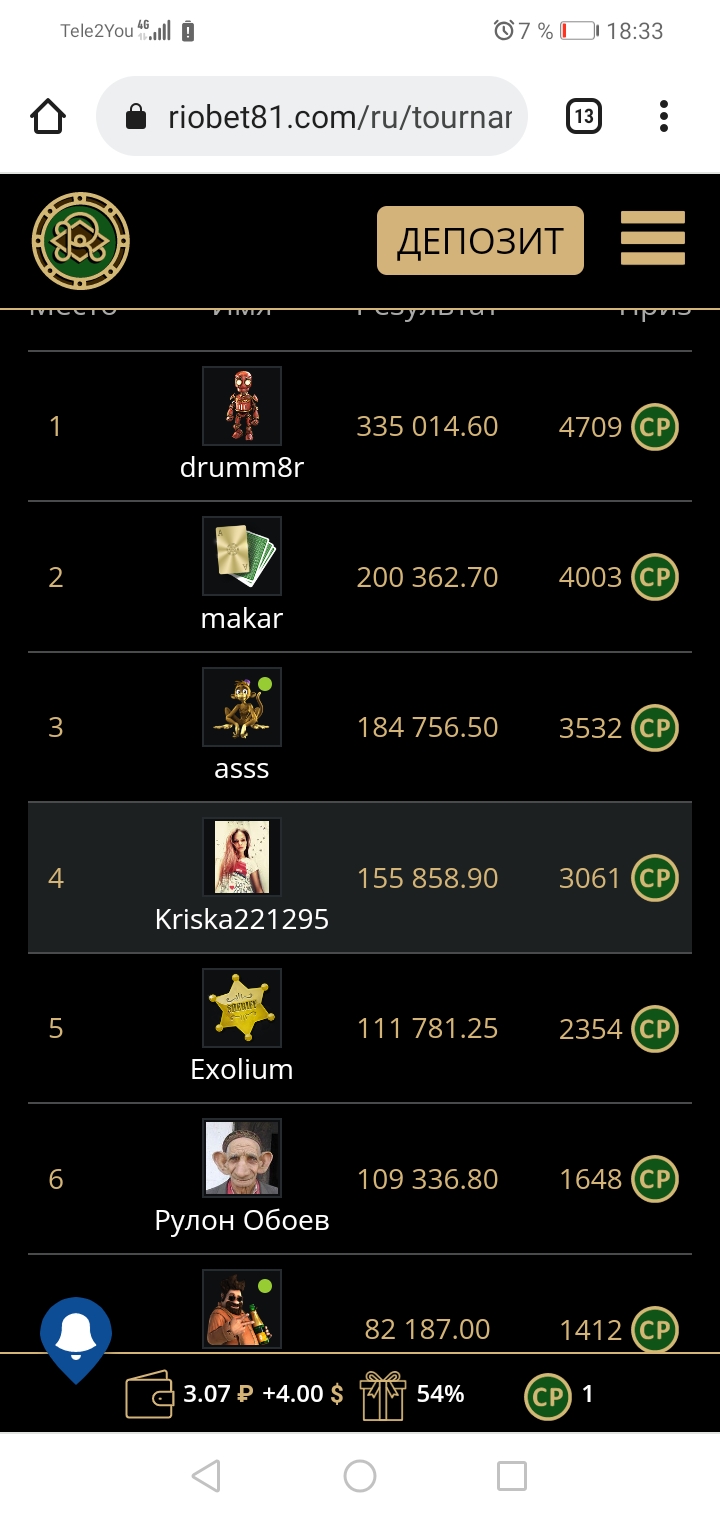Open the wallet balance icon

[150, 1395]
